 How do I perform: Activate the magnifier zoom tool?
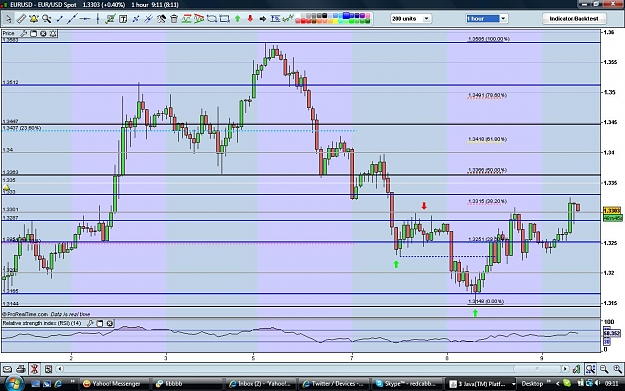pyautogui.click(x=47, y=19)
